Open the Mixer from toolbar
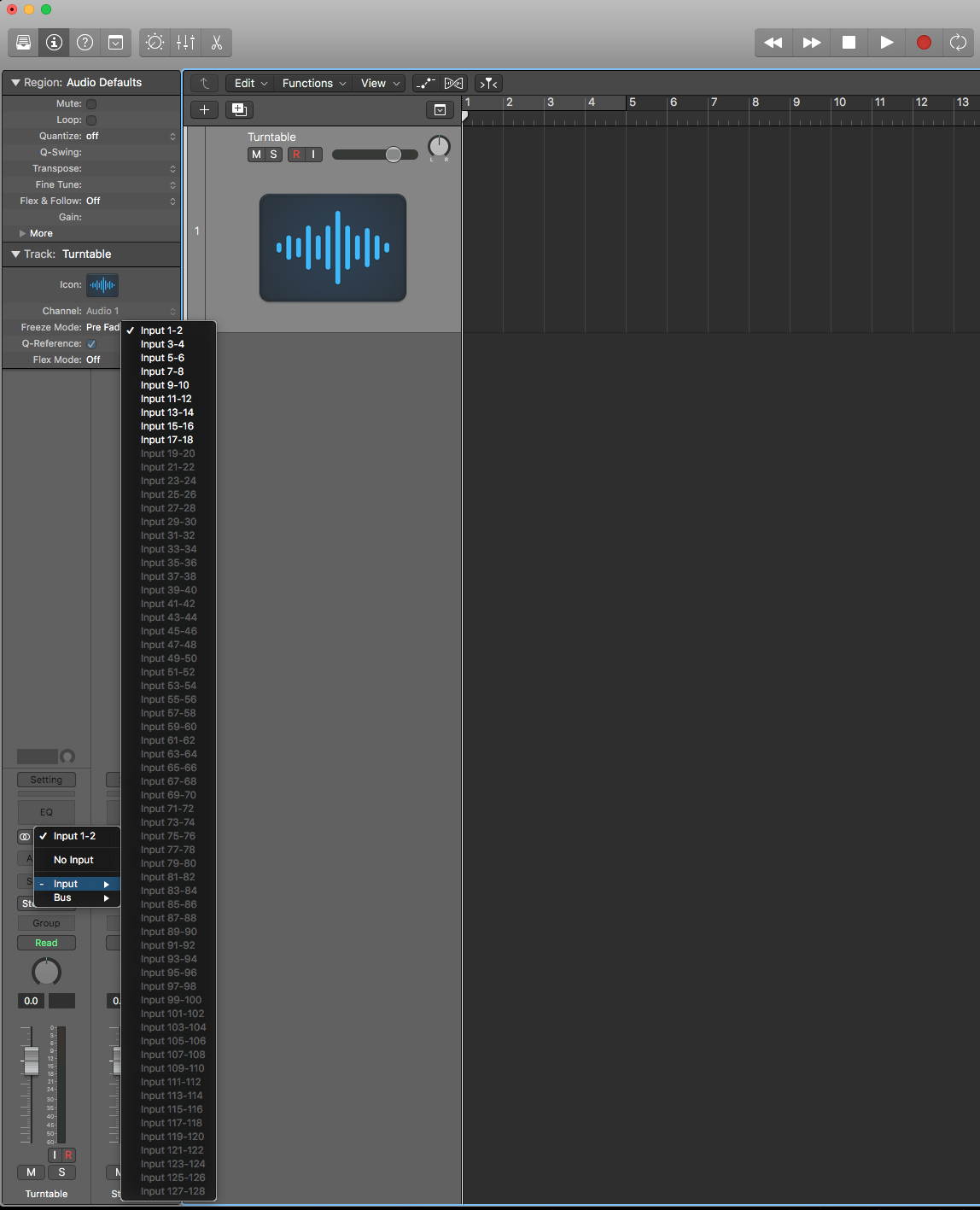The width and height of the screenshot is (980, 1210). 185,42
